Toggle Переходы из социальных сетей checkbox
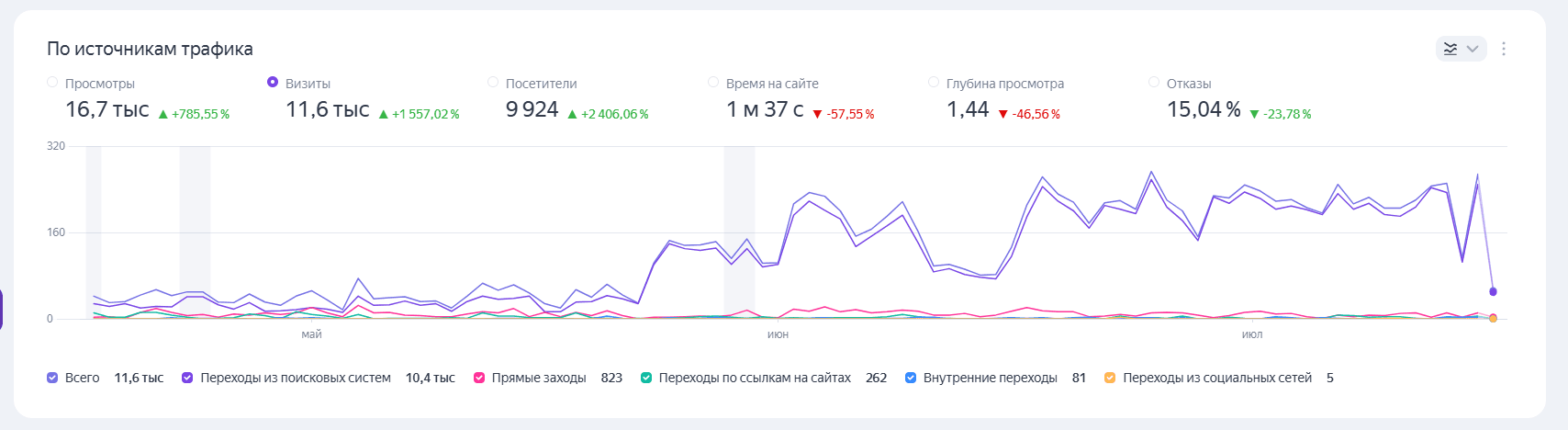The image size is (1568, 430). click(x=1110, y=378)
